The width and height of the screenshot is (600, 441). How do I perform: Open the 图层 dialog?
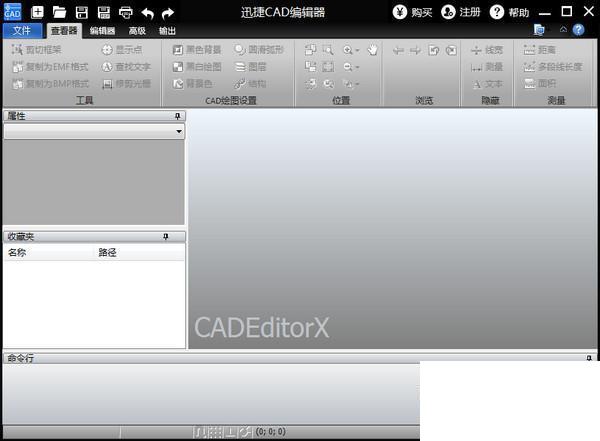(x=250, y=67)
